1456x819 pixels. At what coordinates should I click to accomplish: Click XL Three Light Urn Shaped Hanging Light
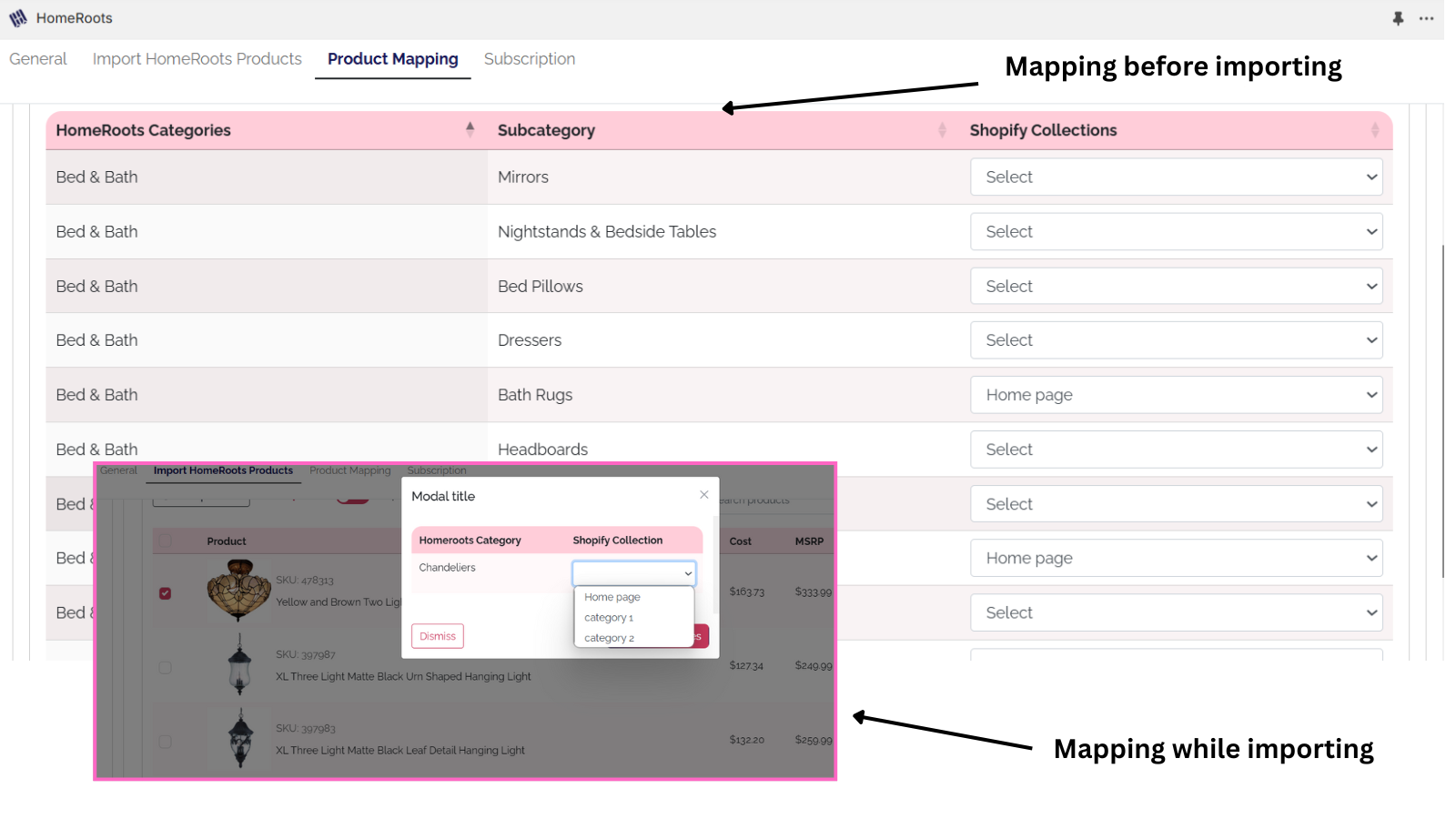pyautogui.click(x=403, y=676)
